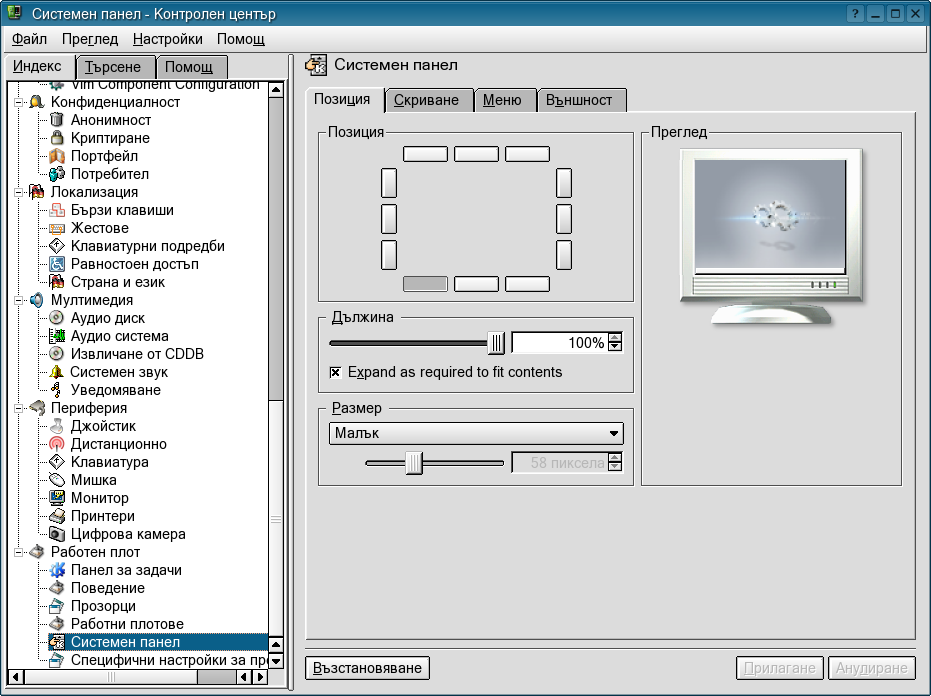The image size is (931, 696).
Task: Click the Анонимност trash icon
Action: click(x=57, y=120)
